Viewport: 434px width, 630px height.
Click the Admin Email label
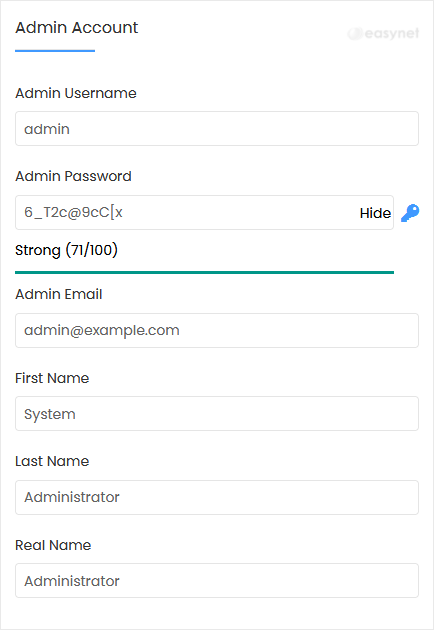pyautogui.click(x=59, y=294)
